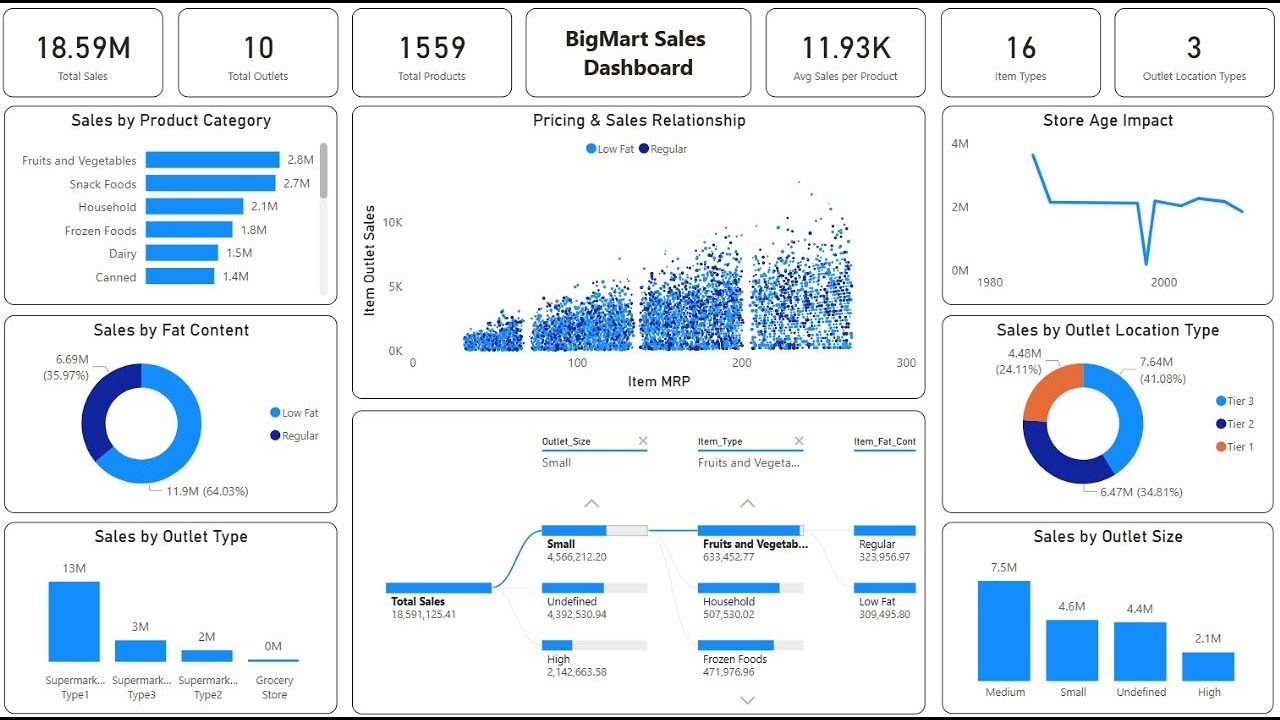Select the Snack Foods 2.7M bar
Screen dimensions: 1280x720
click(x=210, y=183)
